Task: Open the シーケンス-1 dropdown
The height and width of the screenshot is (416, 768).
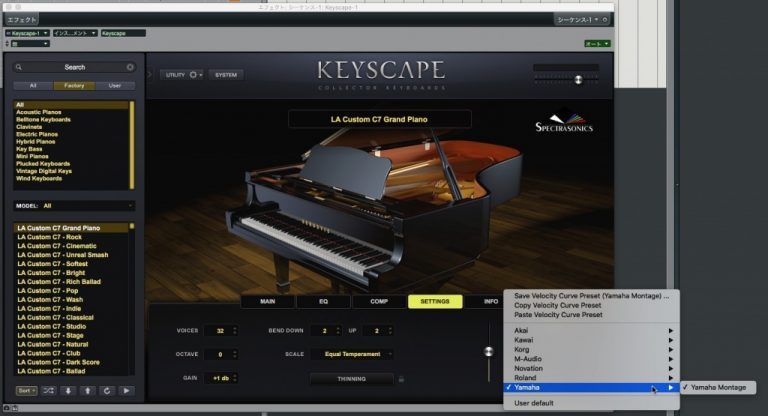Action: click(578, 20)
